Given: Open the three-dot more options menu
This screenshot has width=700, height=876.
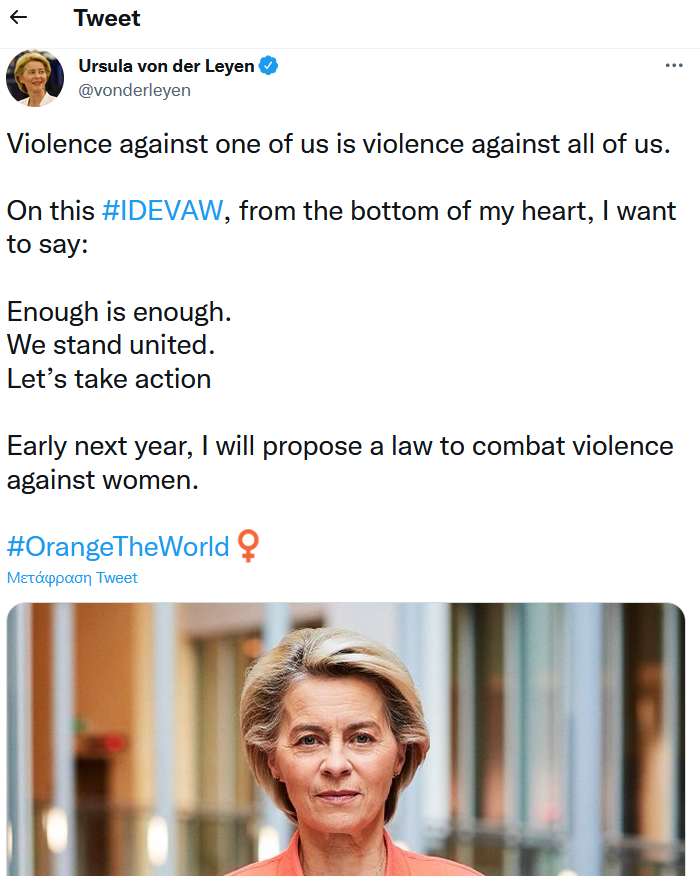Looking at the screenshot, I should (x=674, y=66).
